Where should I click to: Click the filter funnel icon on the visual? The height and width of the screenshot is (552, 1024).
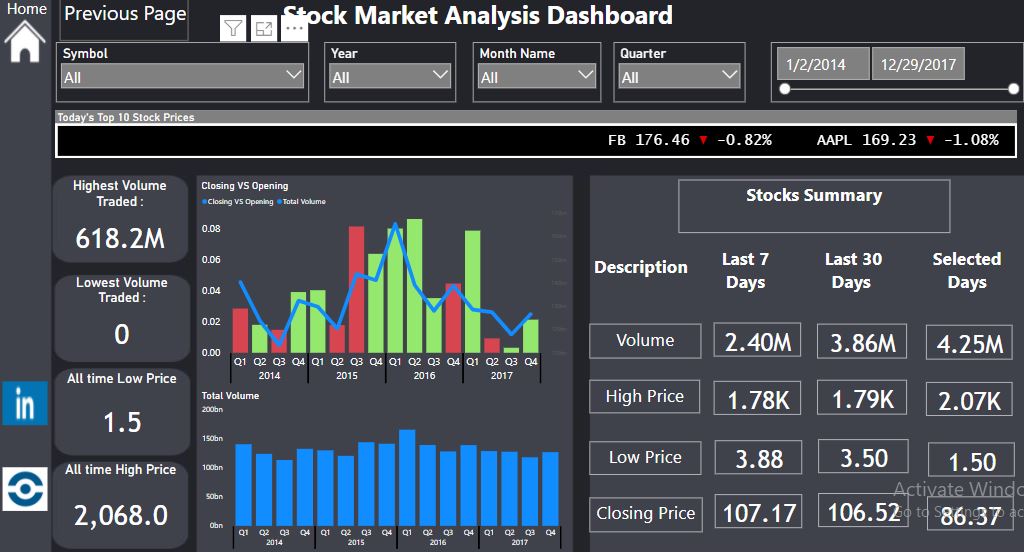tap(233, 29)
